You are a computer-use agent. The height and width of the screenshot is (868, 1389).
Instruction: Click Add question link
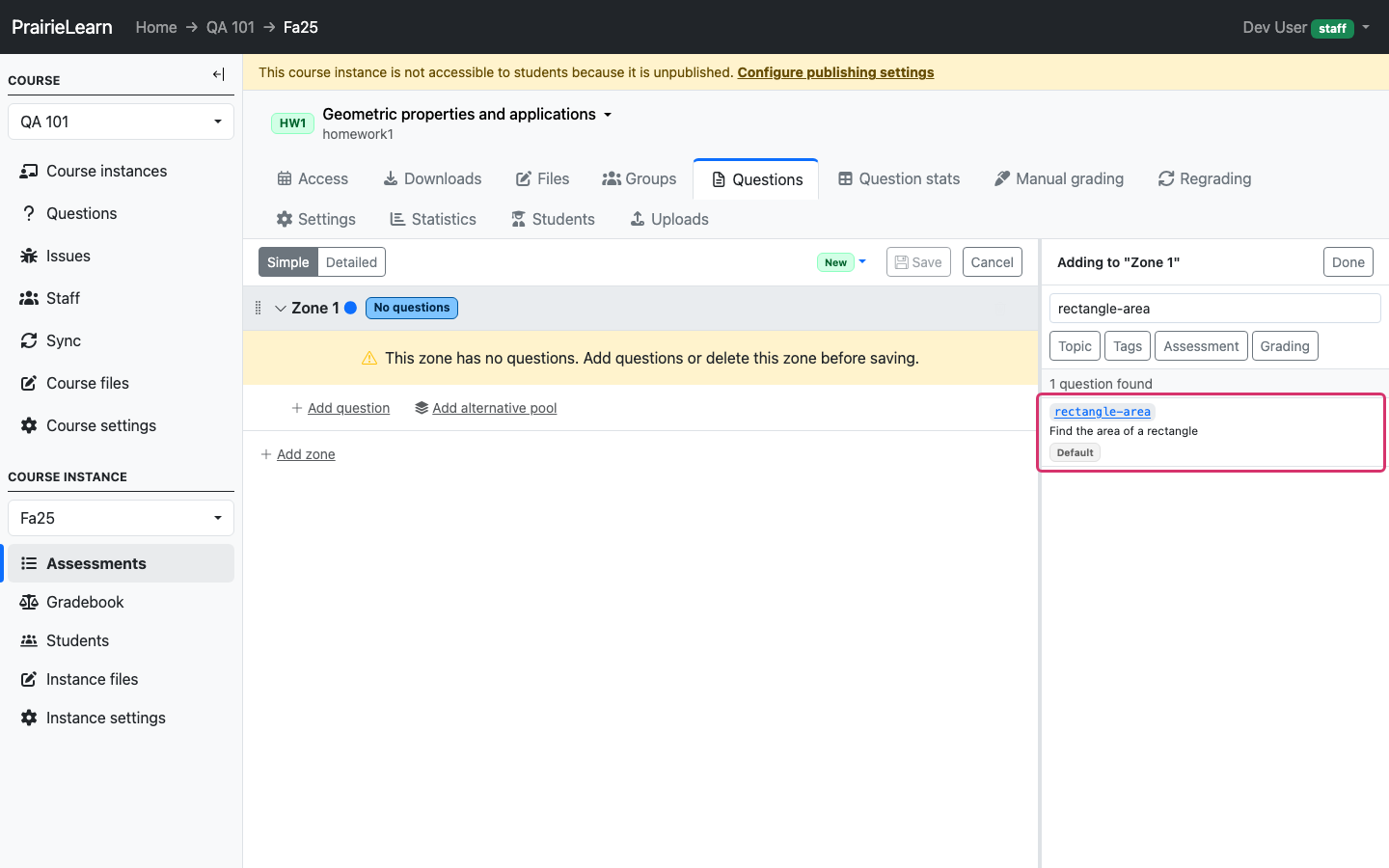click(340, 408)
